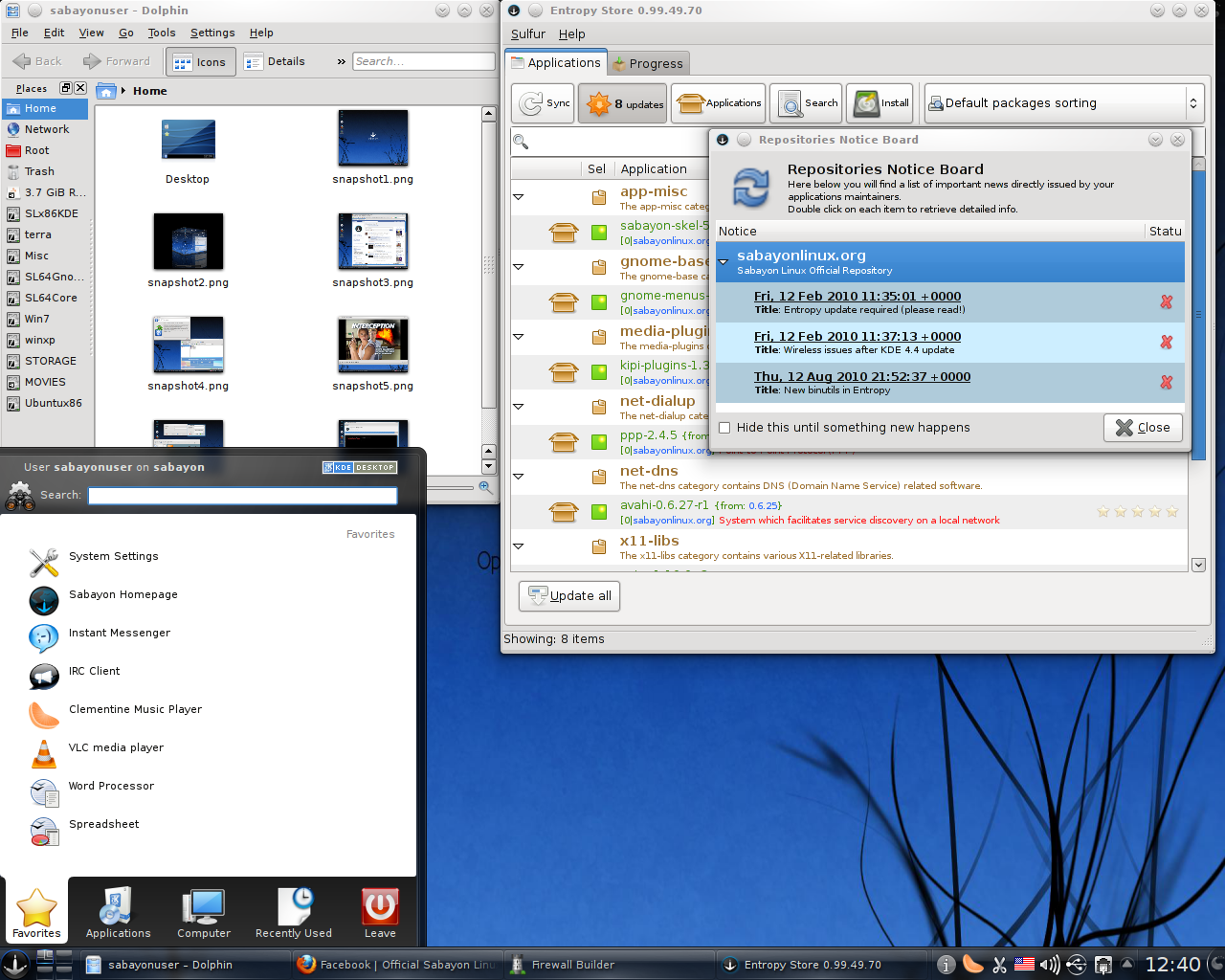
Task: Show the 8 updates list
Action: point(623,103)
